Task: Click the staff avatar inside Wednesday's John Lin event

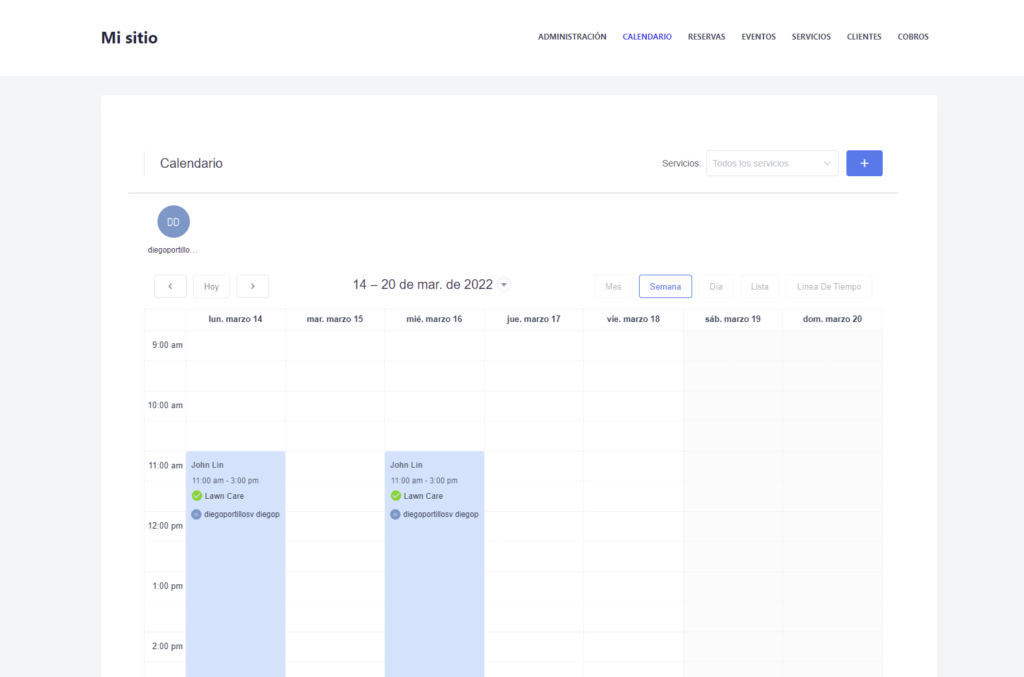Action: [x=394, y=513]
